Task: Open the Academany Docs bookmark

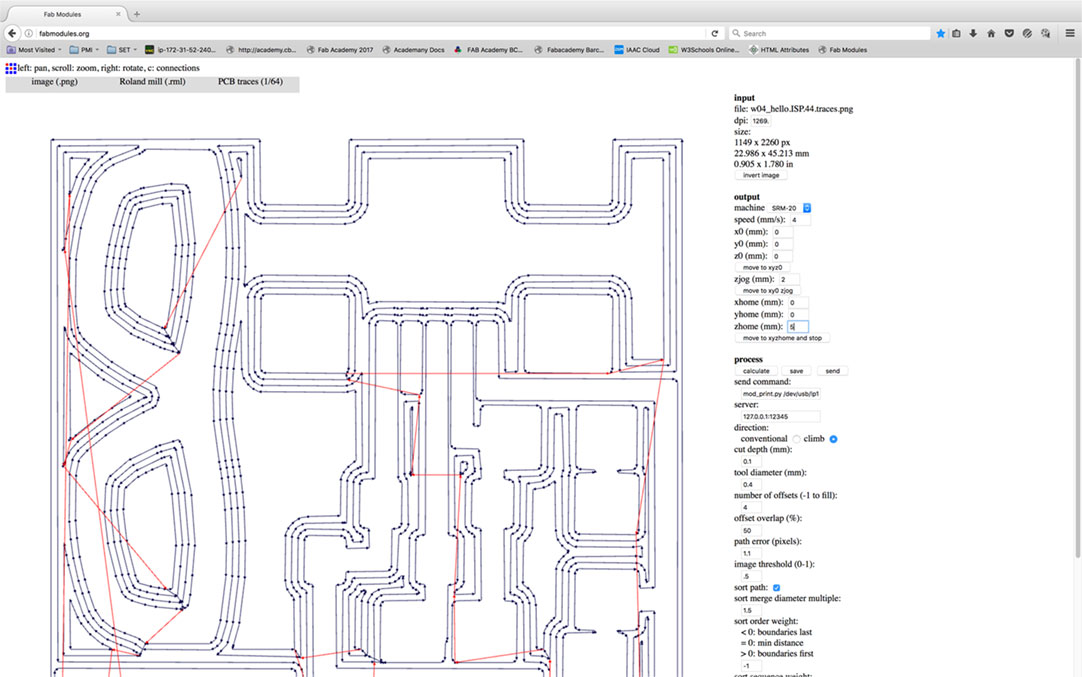Action: 413,50
